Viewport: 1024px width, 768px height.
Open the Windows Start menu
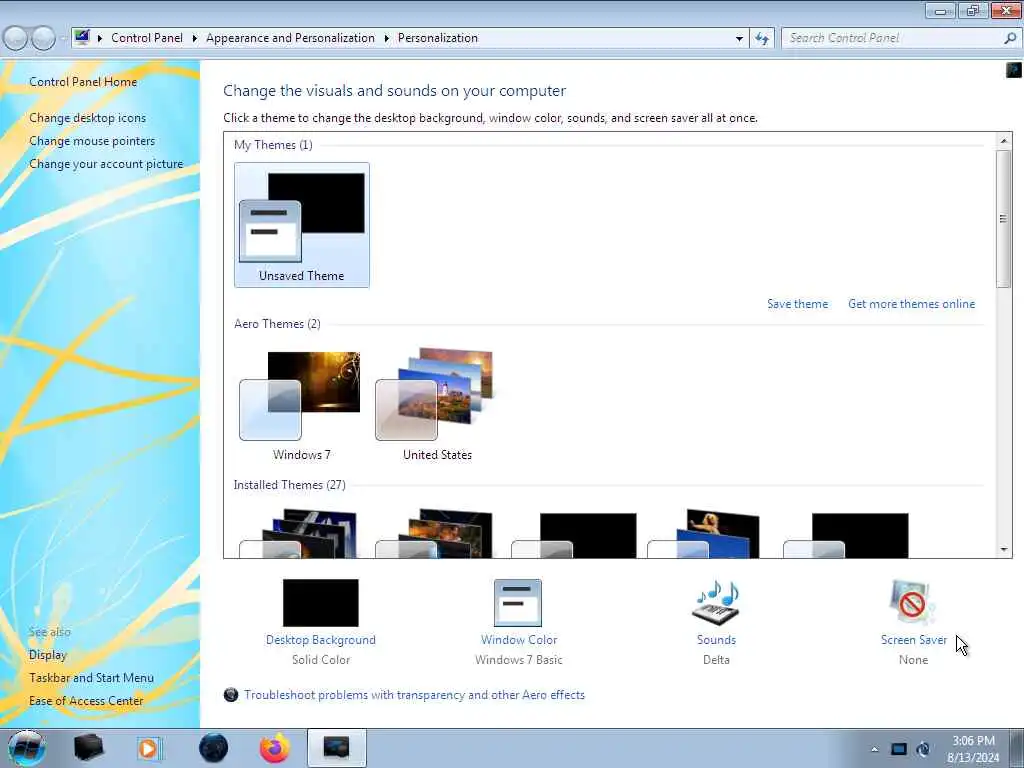click(x=26, y=748)
